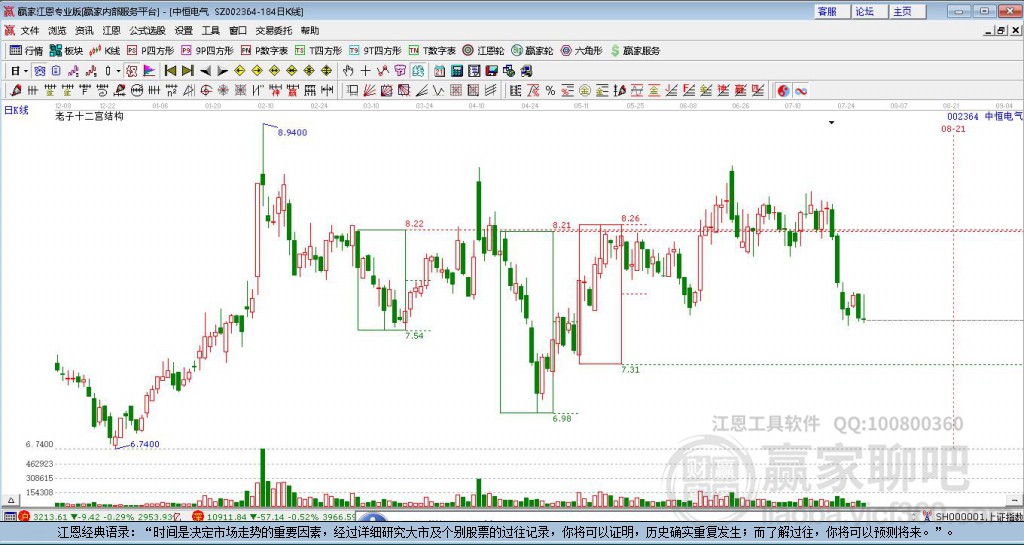This screenshot has height=545, width=1024.
Task: Open the 板块 sector view
Action: [x=66, y=50]
